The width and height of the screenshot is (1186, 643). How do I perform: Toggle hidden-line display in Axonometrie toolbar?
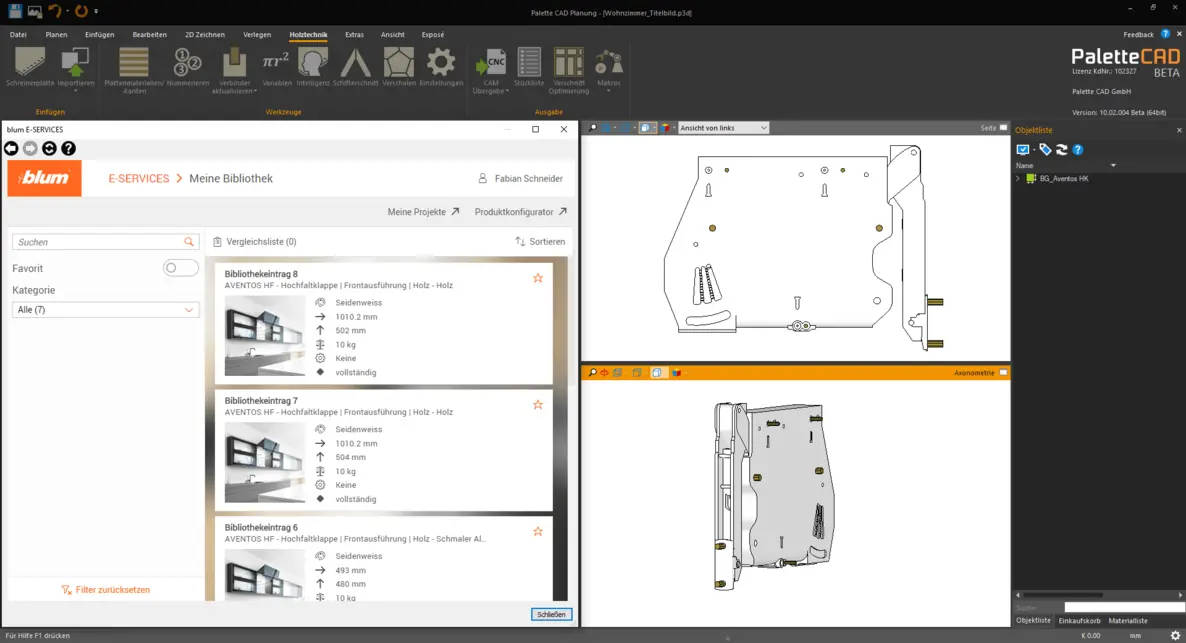tap(657, 373)
